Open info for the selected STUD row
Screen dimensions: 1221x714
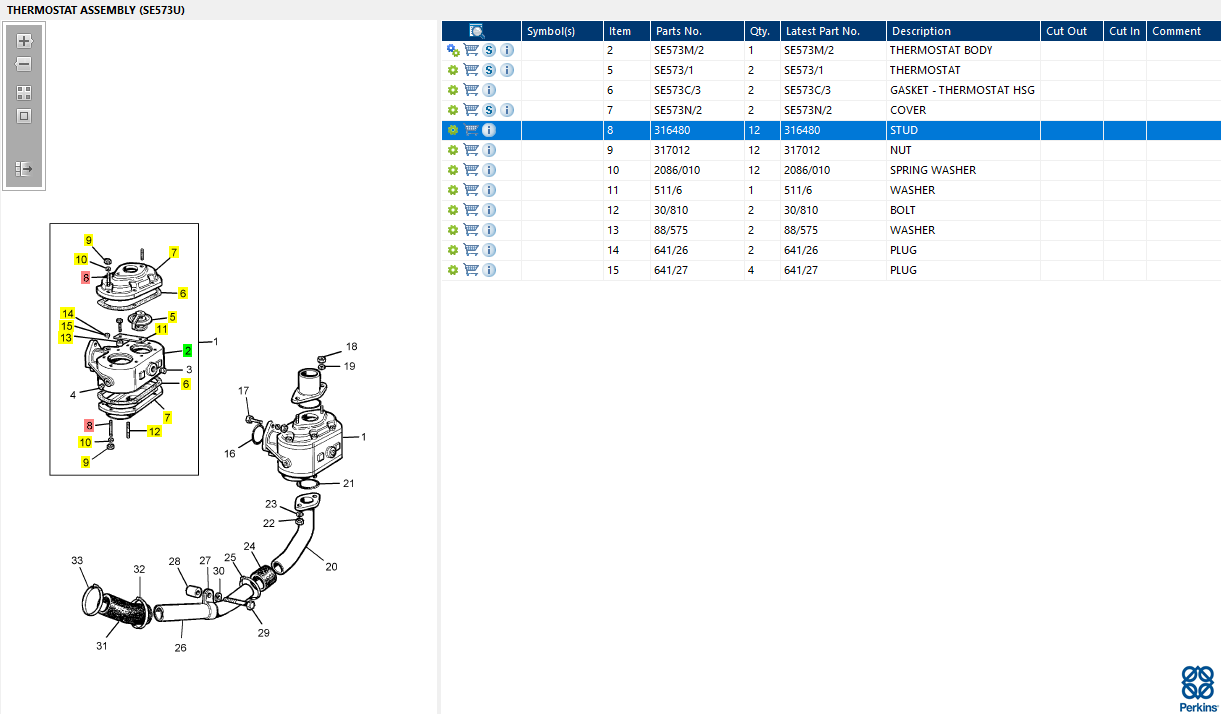point(489,130)
